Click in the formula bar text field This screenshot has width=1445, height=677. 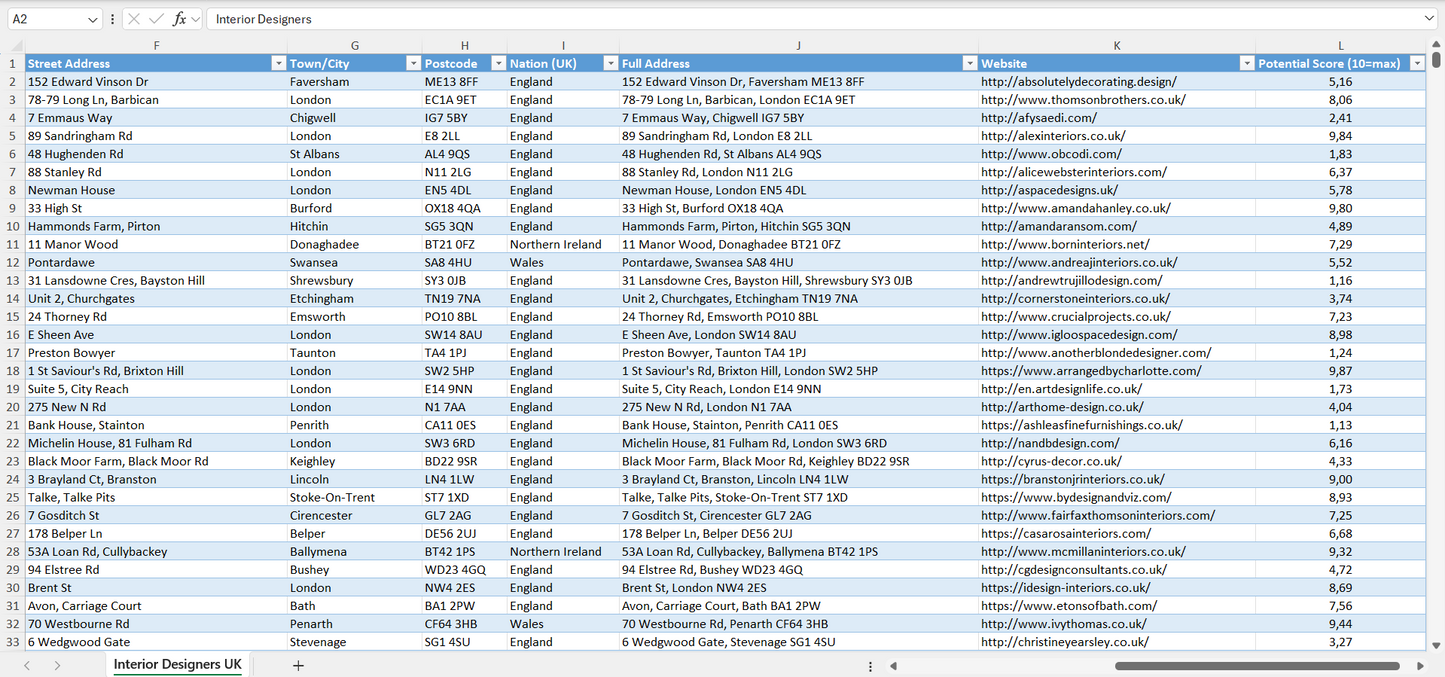800,19
